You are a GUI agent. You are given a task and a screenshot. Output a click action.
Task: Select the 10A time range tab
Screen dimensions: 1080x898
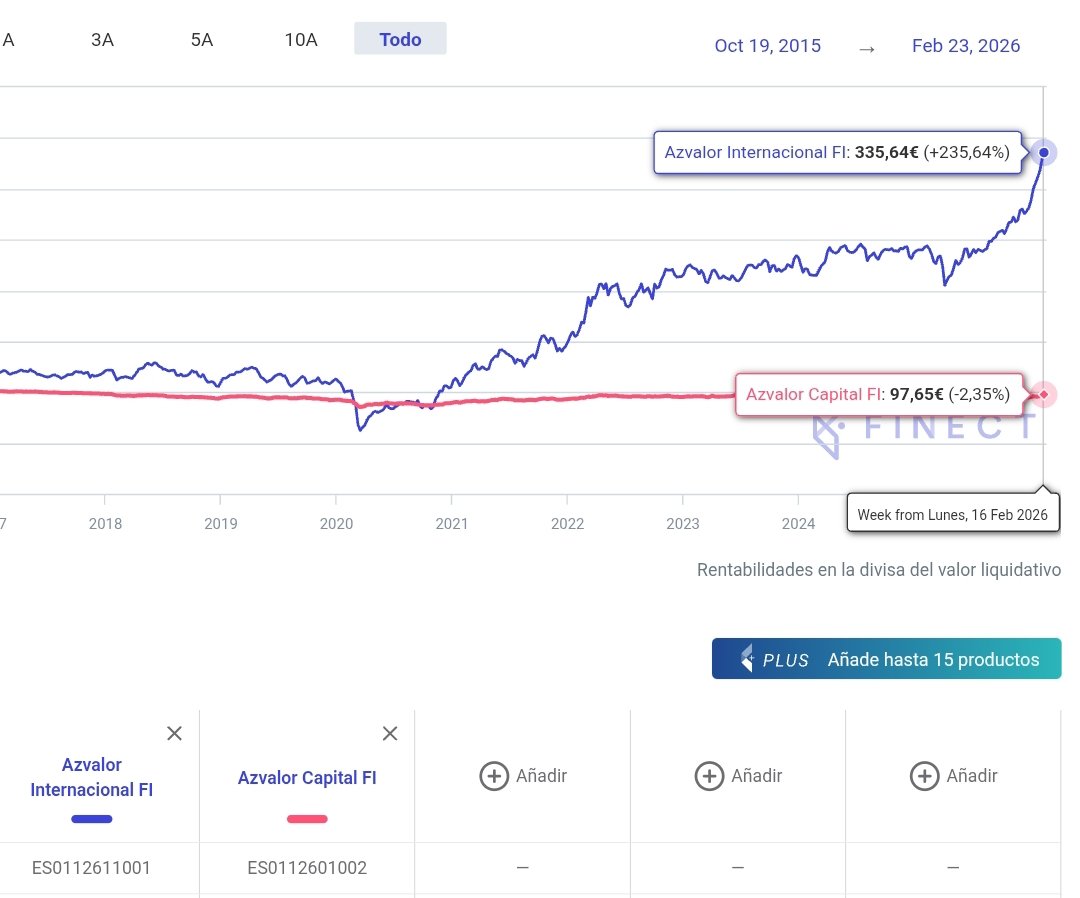coord(301,40)
